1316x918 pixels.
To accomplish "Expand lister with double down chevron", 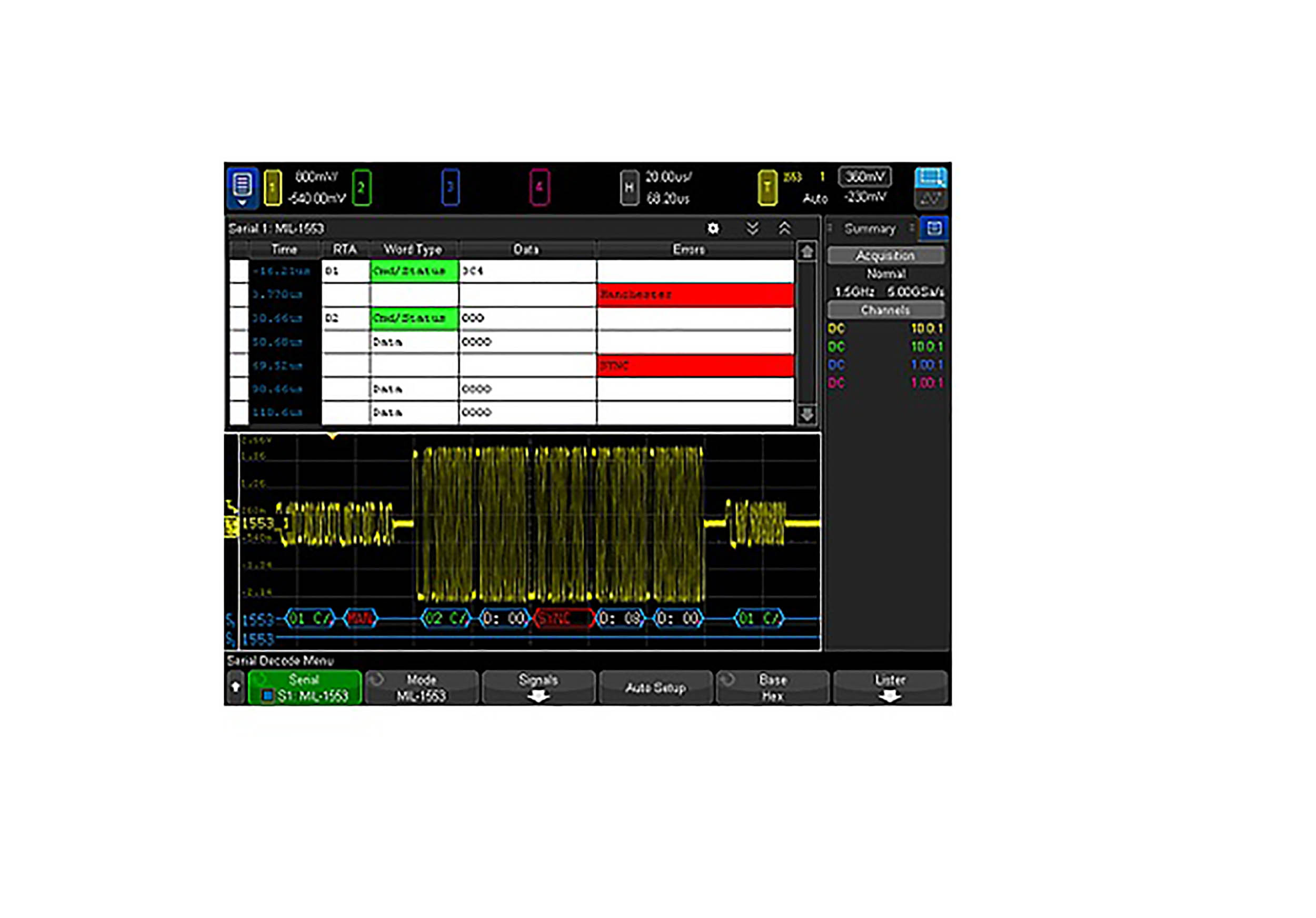I will (752, 228).
